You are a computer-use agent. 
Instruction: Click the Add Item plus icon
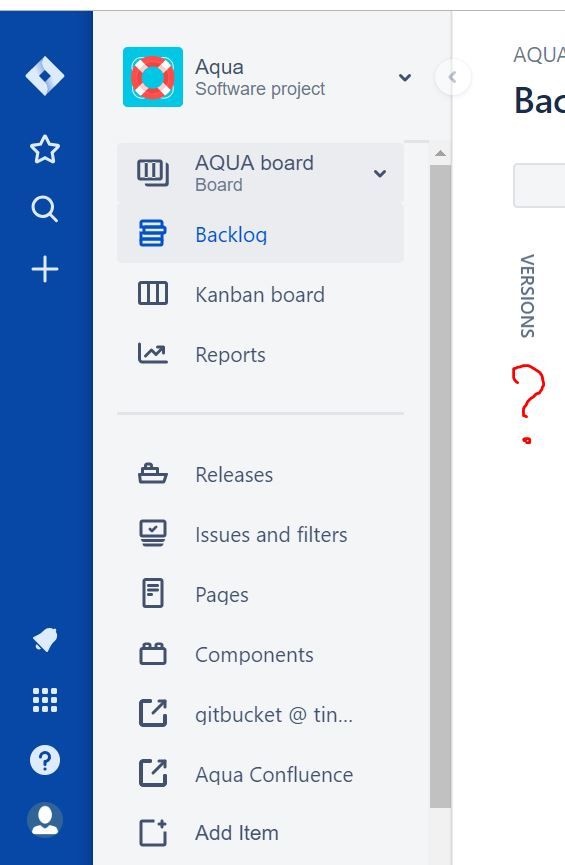point(153,832)
